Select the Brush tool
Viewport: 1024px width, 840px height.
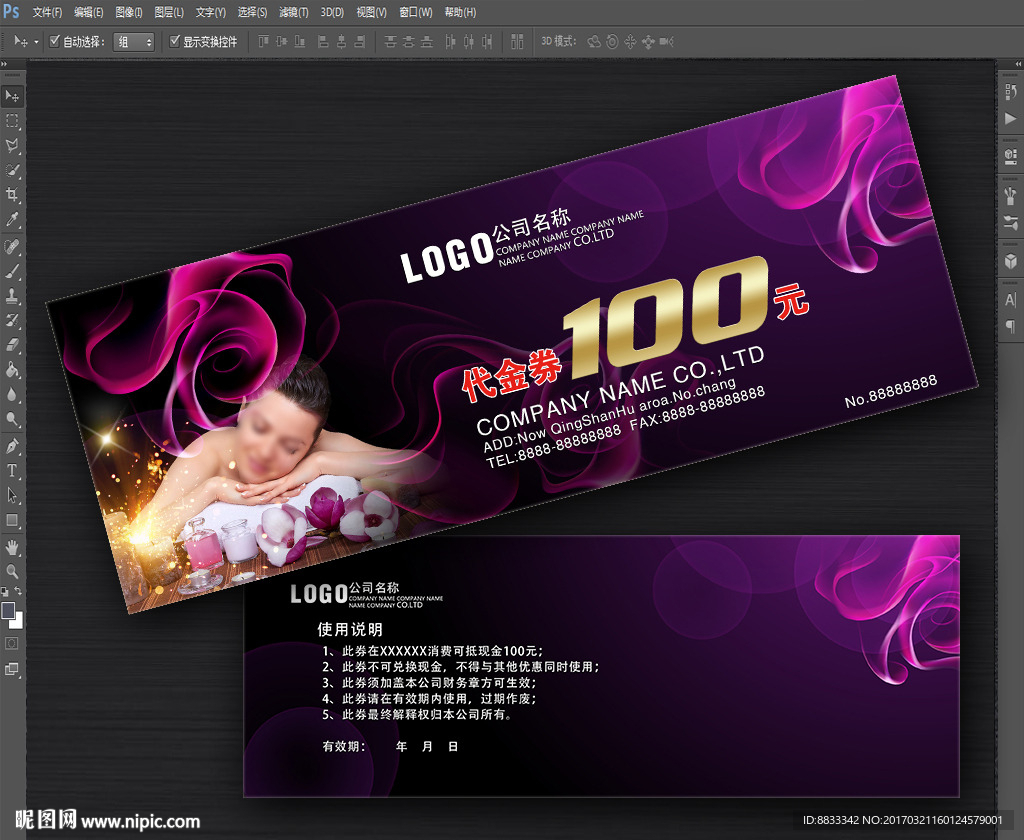[x=12, y=272]
